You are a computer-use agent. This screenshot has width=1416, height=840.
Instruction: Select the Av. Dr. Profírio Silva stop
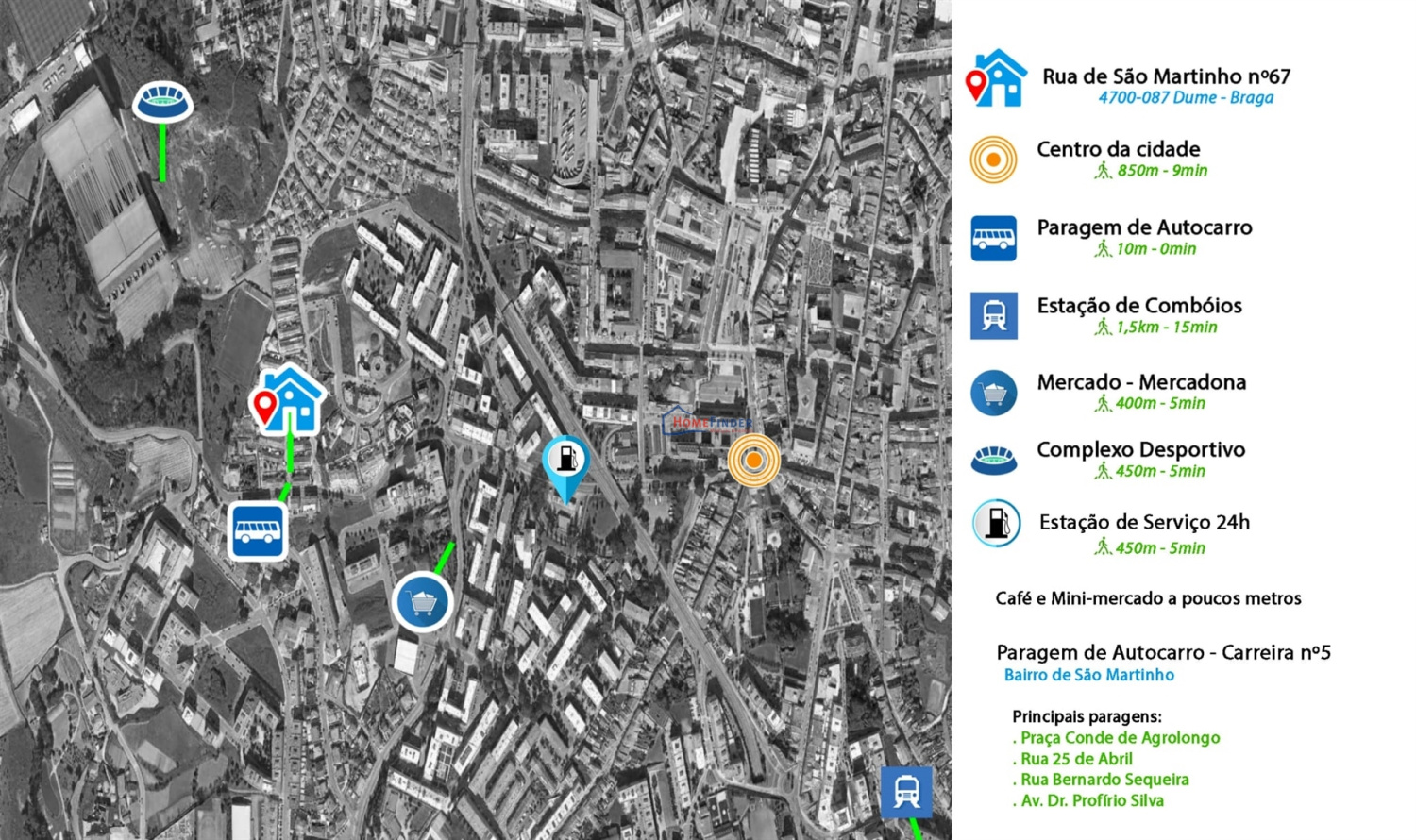pos(1092,800)
